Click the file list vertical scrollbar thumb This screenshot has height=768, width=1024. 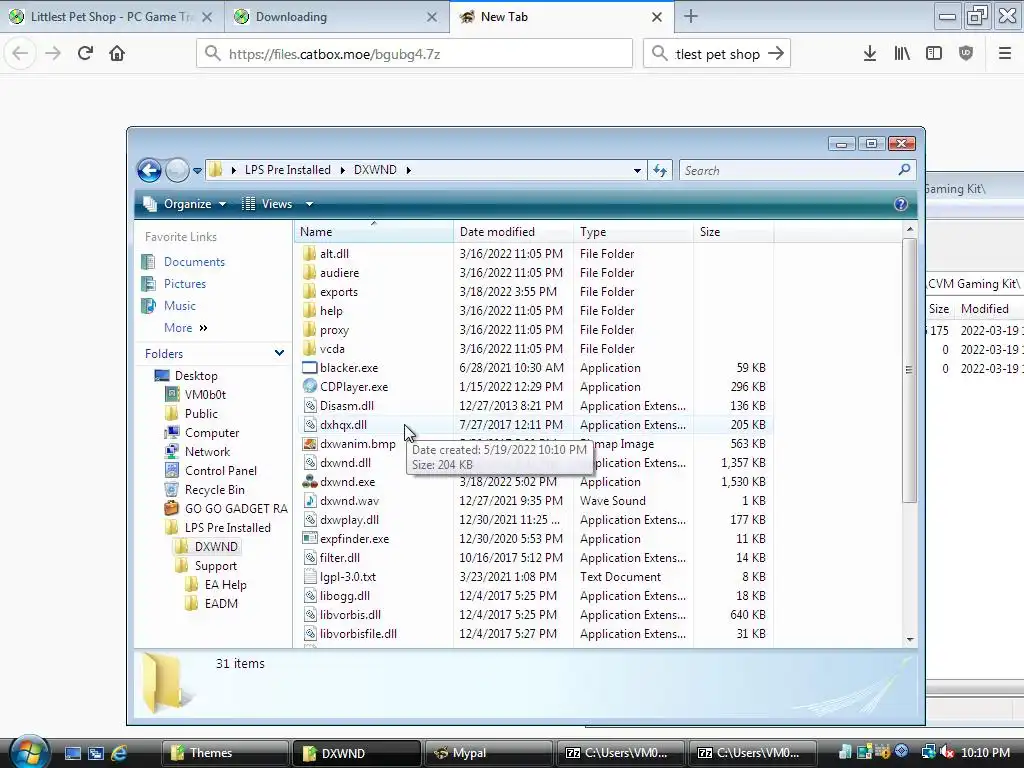point(909,370)
